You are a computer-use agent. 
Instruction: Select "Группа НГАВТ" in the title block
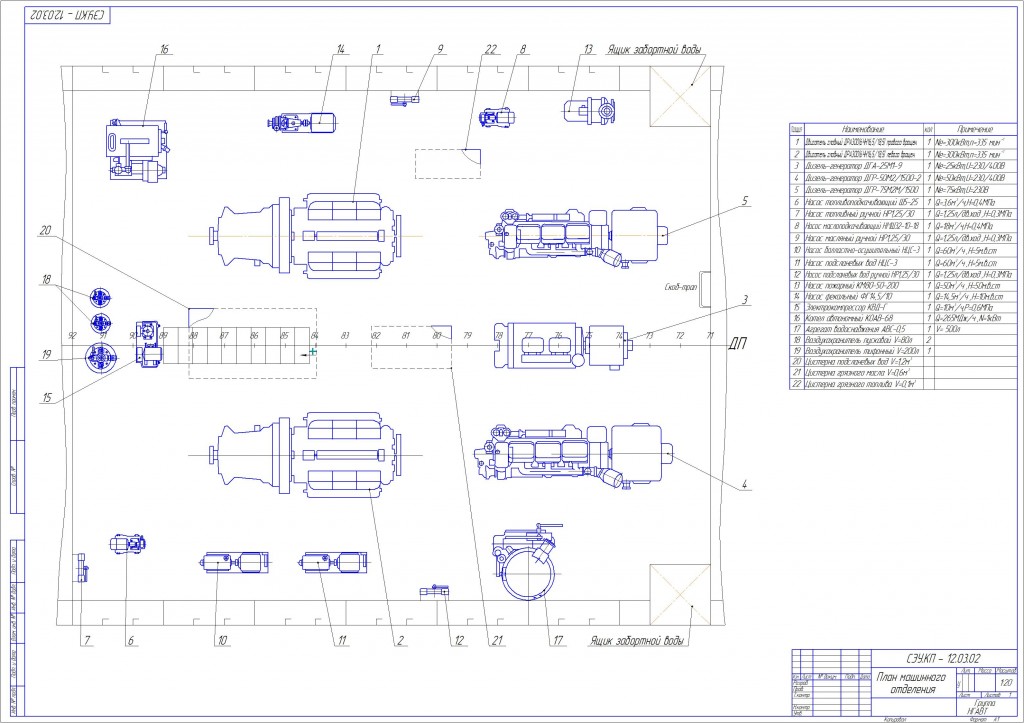click(x=982, y=707)
